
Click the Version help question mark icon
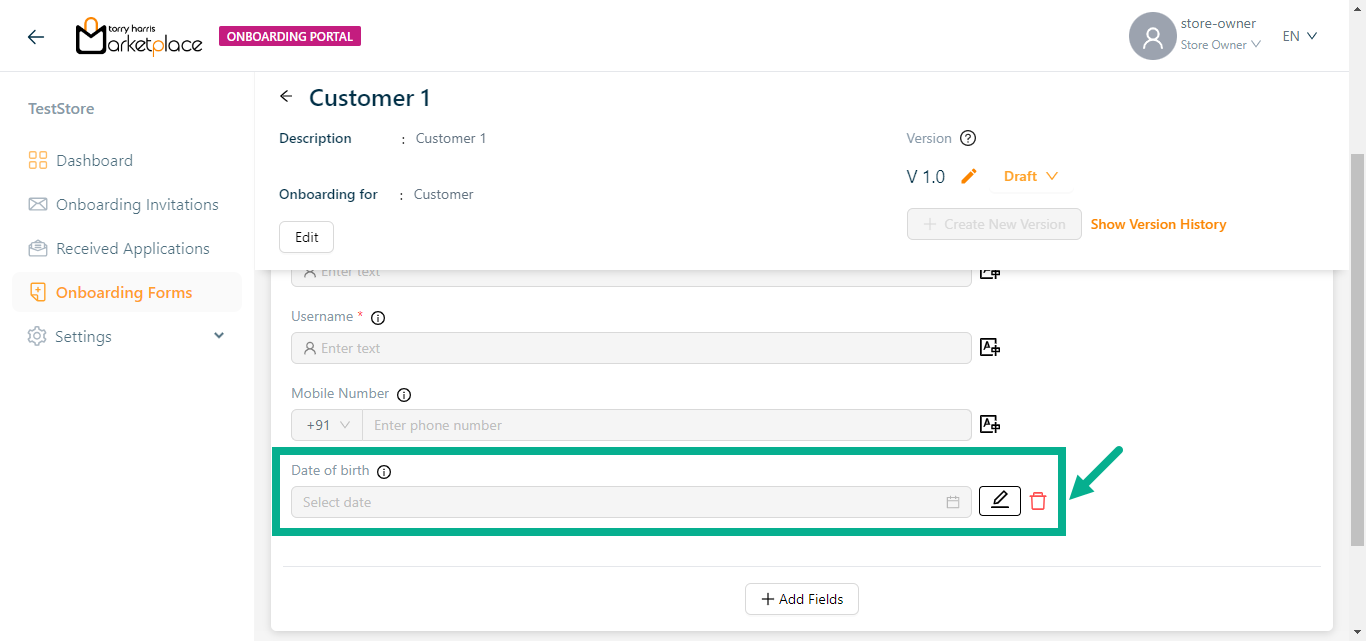pos(967,139)
